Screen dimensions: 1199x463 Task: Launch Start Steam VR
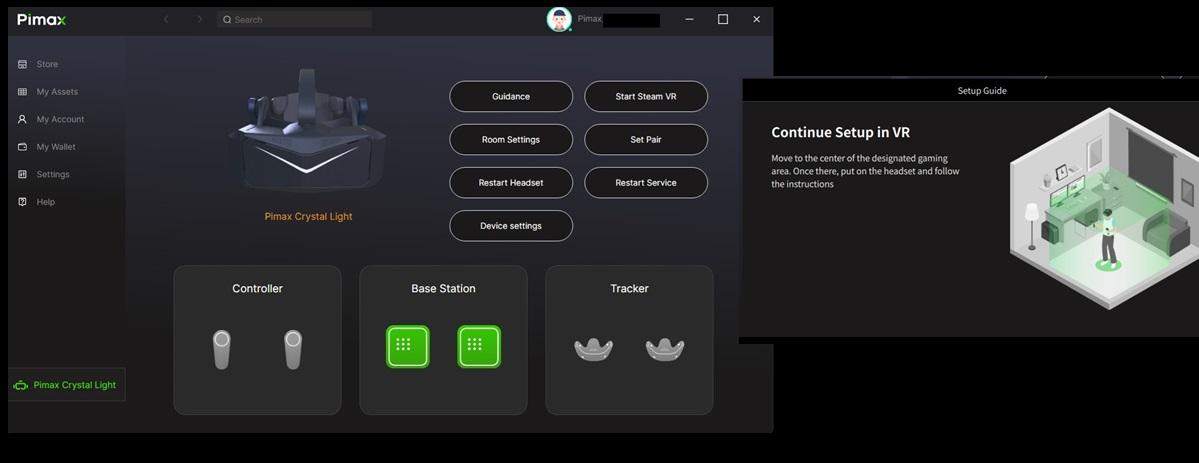(646, 96)
